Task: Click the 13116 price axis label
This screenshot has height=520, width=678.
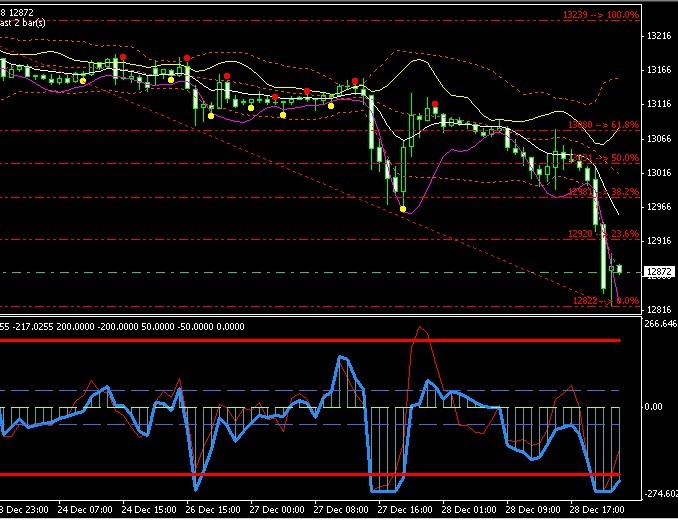Action: click(659, 104)
